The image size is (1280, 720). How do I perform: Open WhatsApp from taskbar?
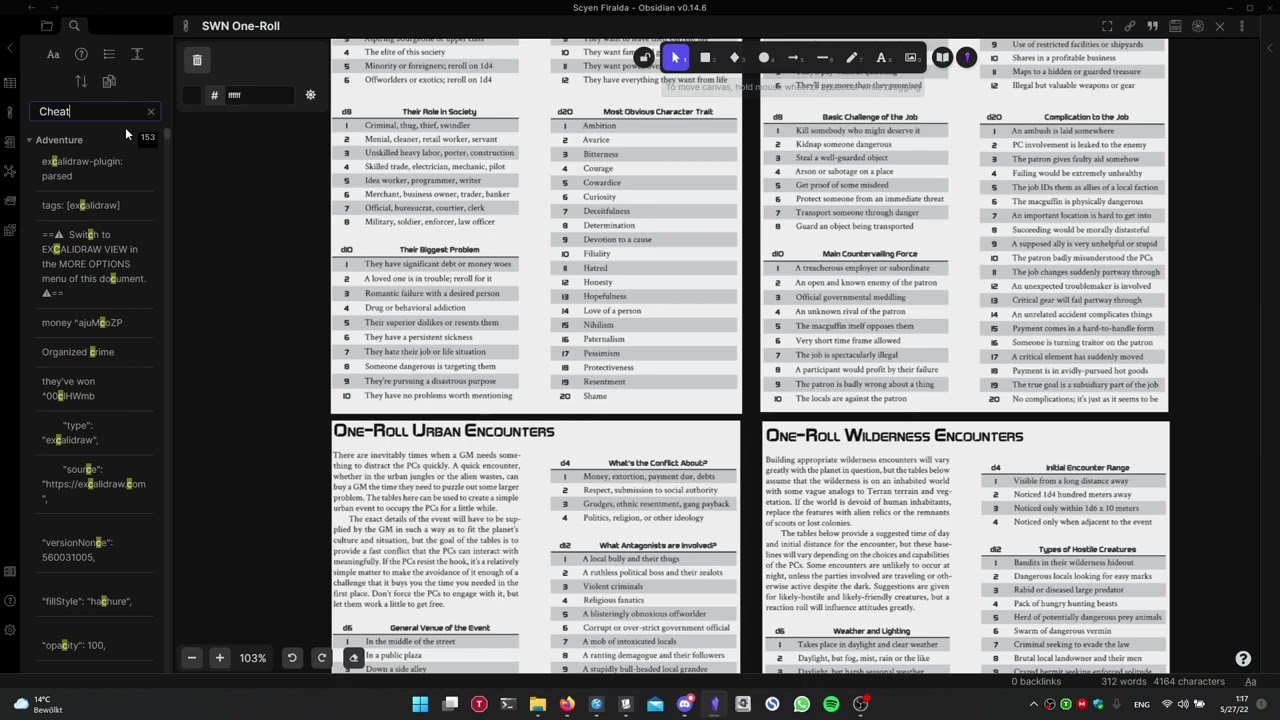[802, 704]
